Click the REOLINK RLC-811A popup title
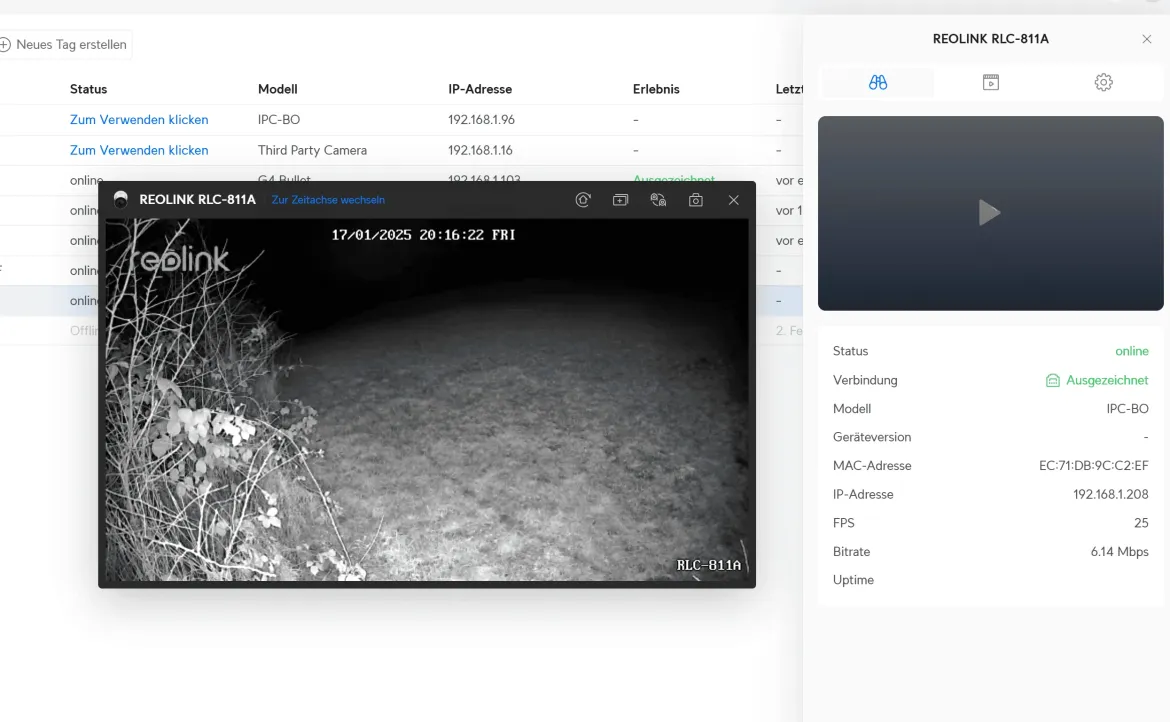The image size is (1170, 722). point(197,199)
